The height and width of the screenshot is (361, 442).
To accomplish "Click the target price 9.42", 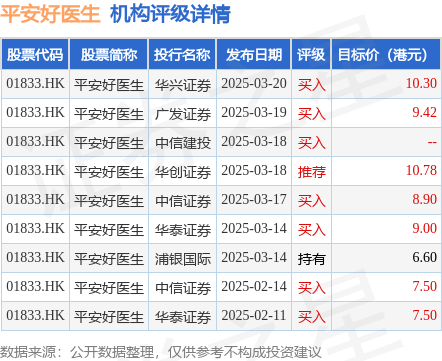I will click(x=424, y=112).
